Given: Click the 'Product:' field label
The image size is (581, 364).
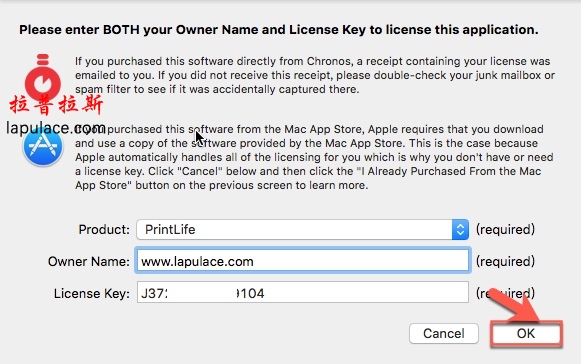Looking at the screenshot, I should pyautogui.click(x=104, y=229).
